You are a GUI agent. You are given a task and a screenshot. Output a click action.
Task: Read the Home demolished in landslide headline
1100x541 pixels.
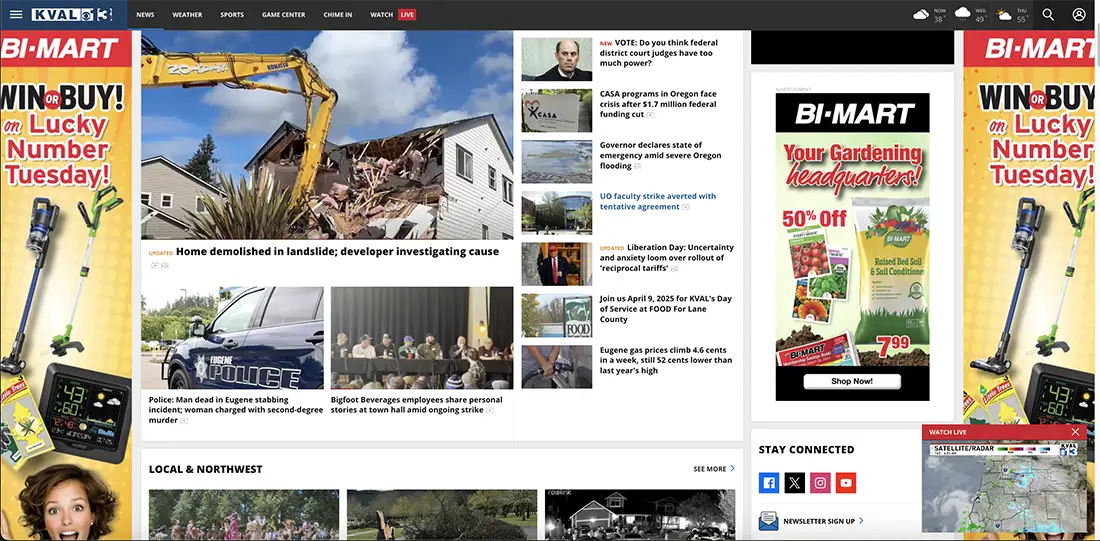(x=337, y=251)
